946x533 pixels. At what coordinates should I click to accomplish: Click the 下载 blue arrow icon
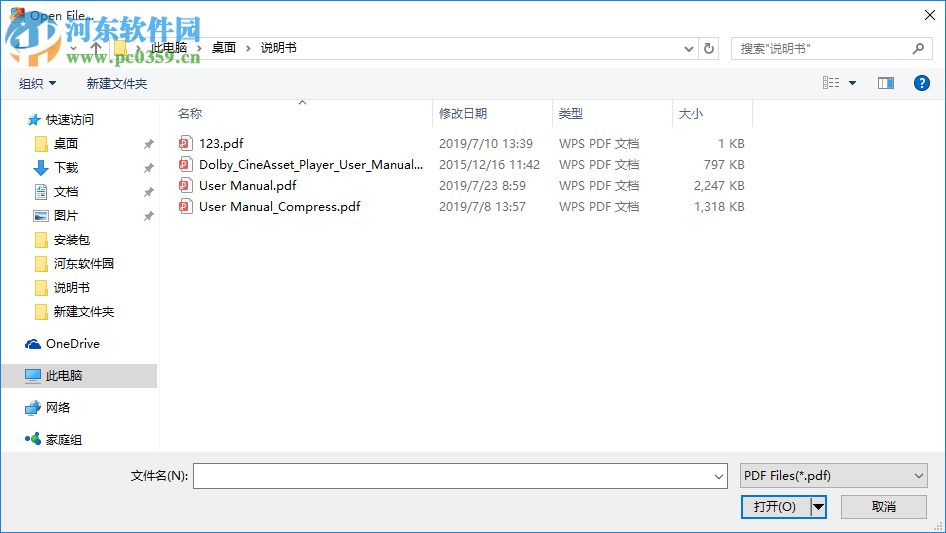pos(40,167)
